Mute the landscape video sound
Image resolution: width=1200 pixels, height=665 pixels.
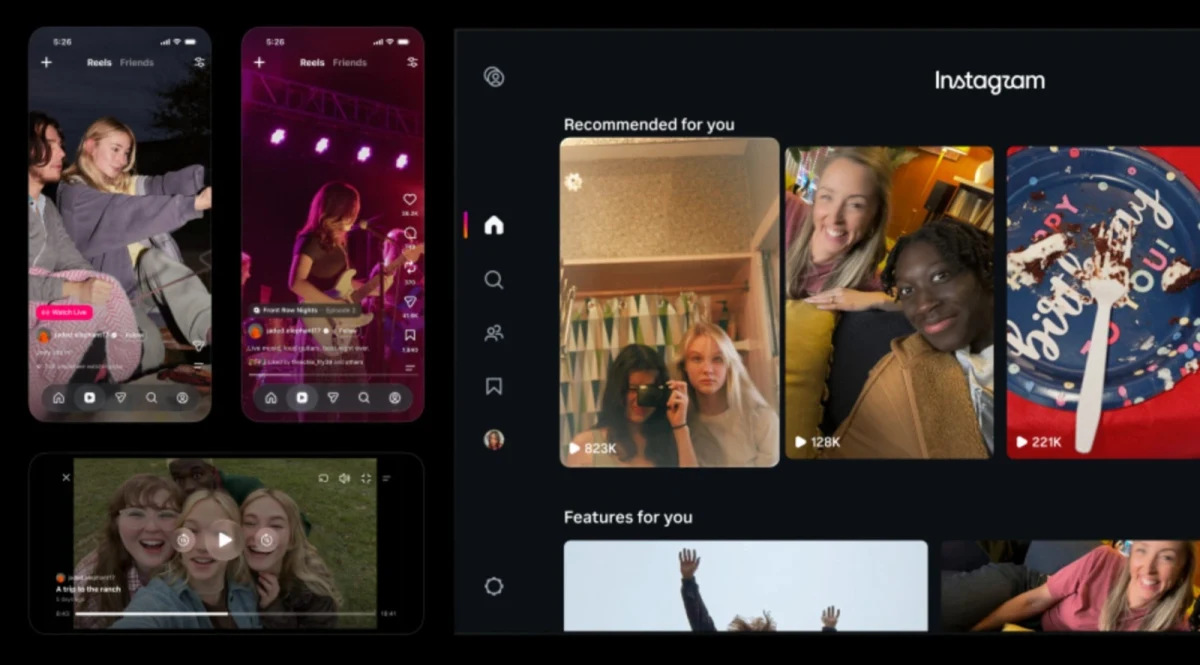(344, 478)
